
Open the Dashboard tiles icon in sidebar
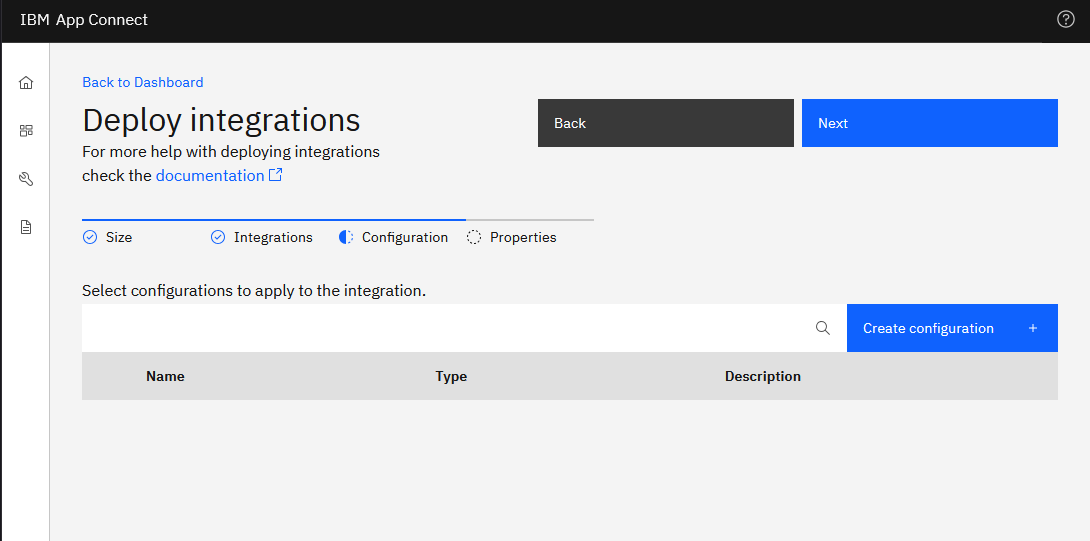[26, 131]
